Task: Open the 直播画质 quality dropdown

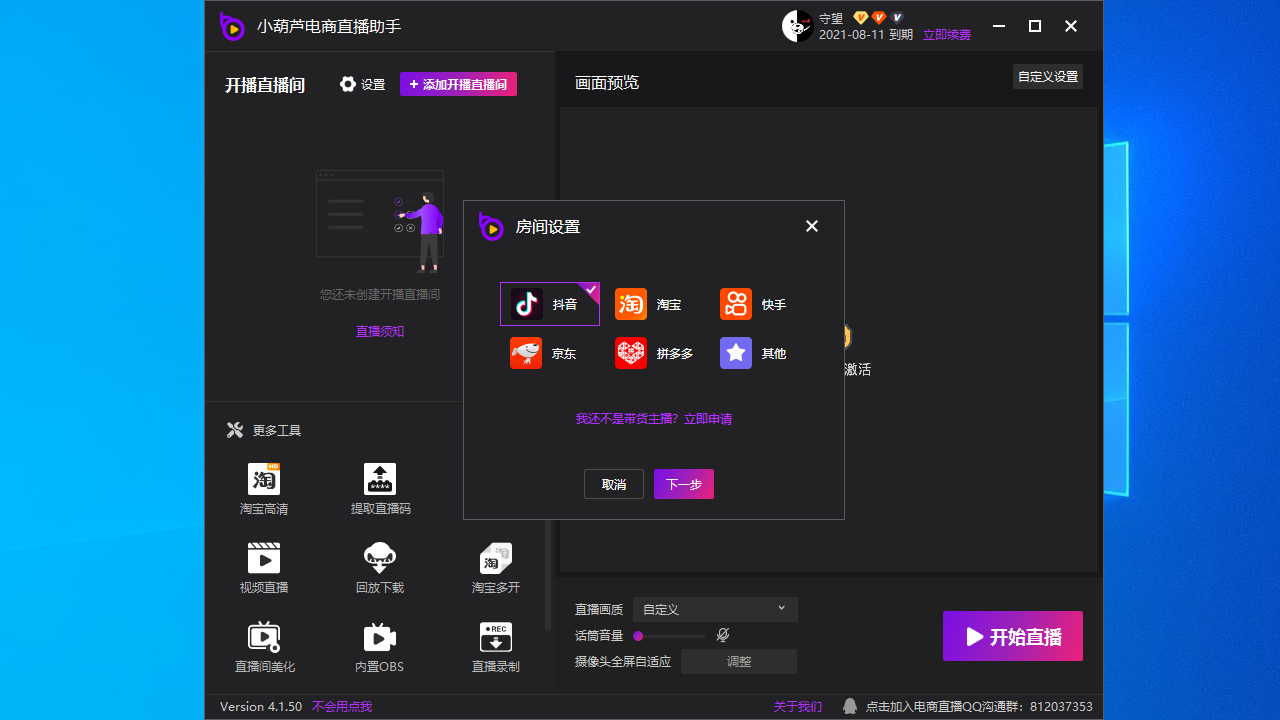Action: pos(714,609)
